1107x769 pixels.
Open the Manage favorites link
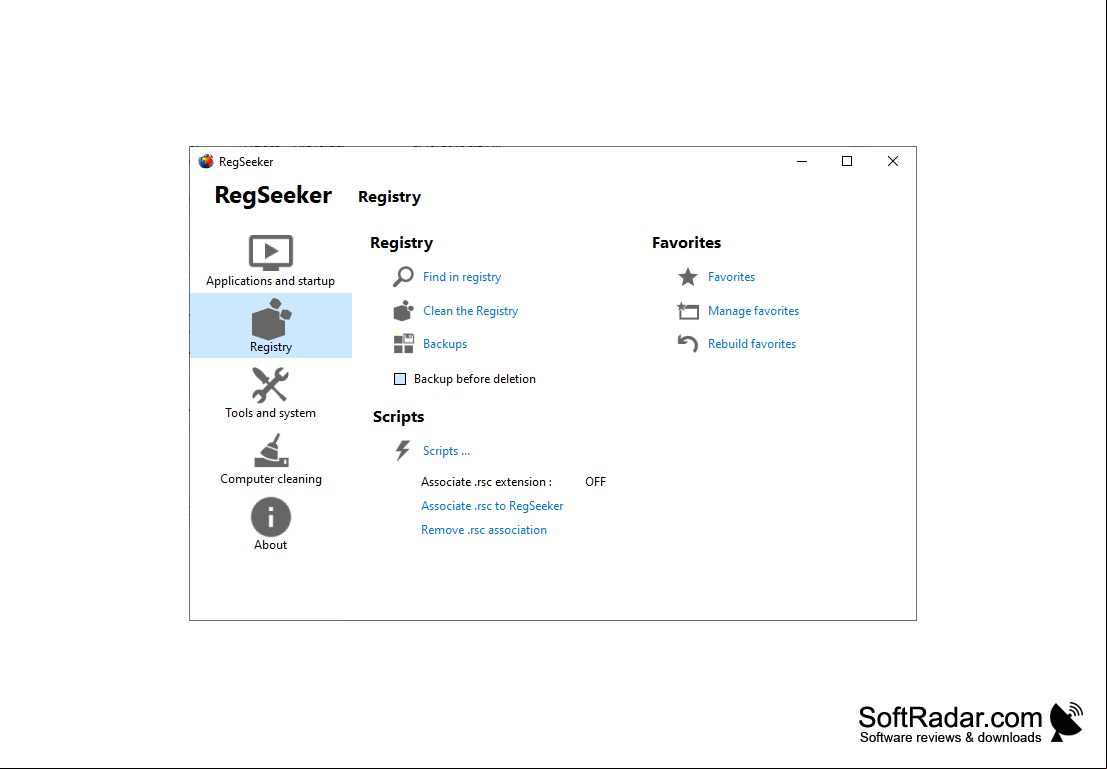click(x=753, y=311)
